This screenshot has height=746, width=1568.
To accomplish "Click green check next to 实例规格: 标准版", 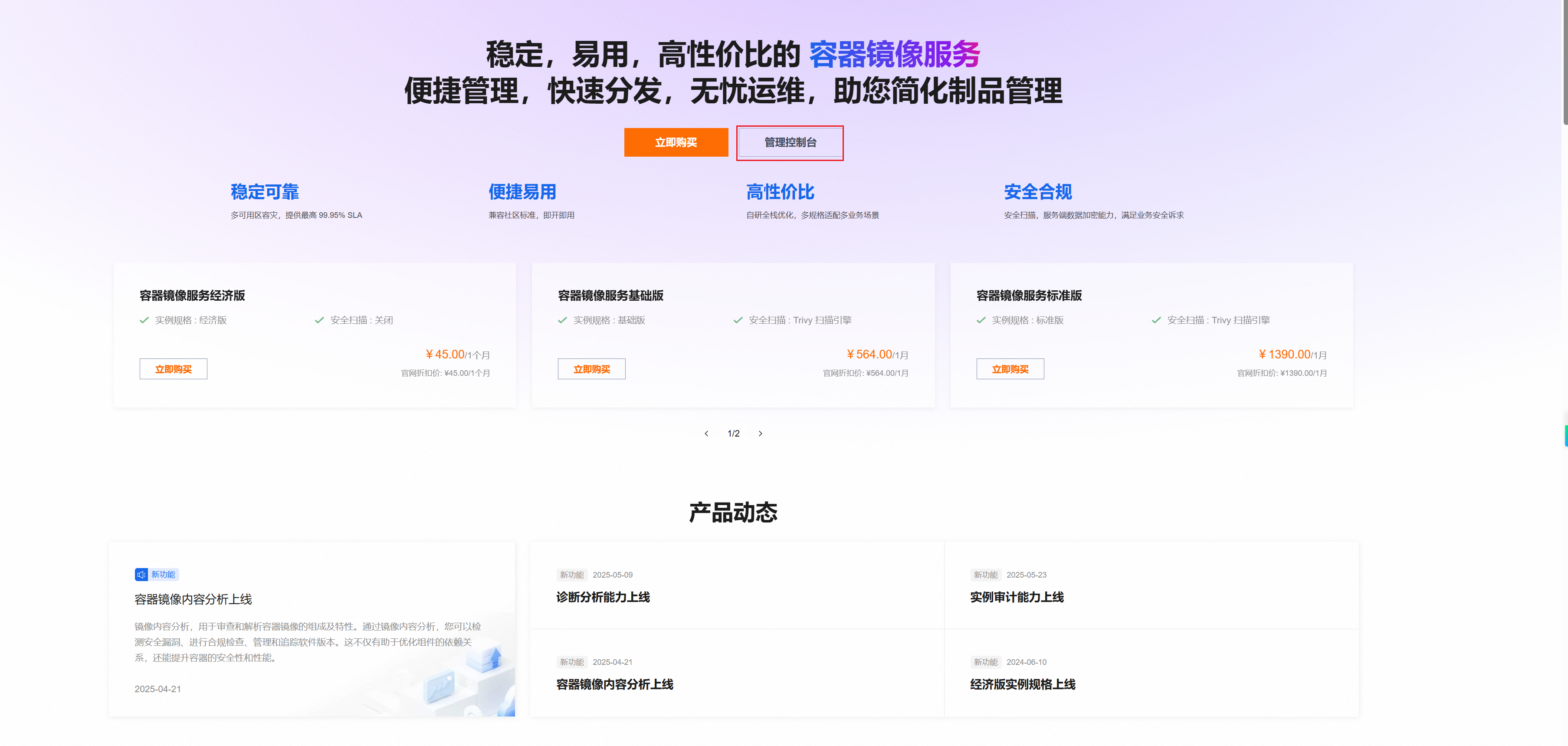I will [x=981, y=320].
